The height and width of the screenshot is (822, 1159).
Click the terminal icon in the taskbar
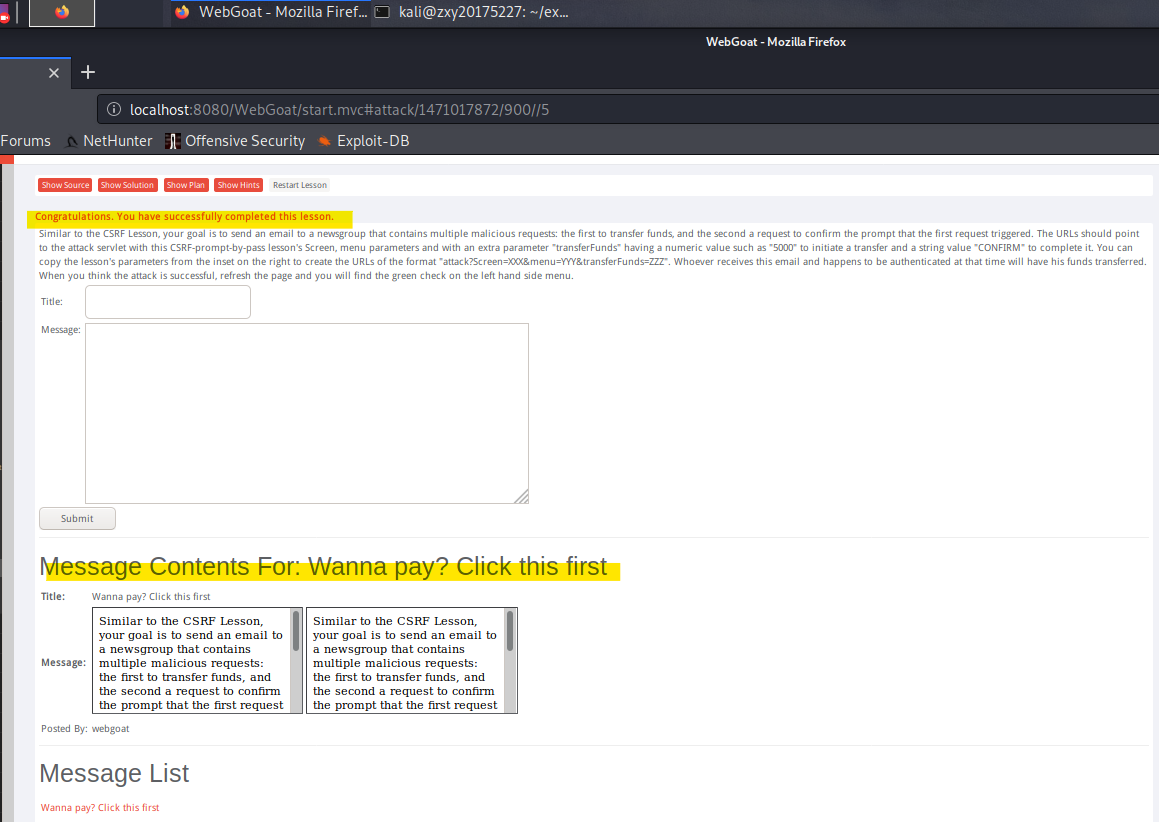(382, 12)
